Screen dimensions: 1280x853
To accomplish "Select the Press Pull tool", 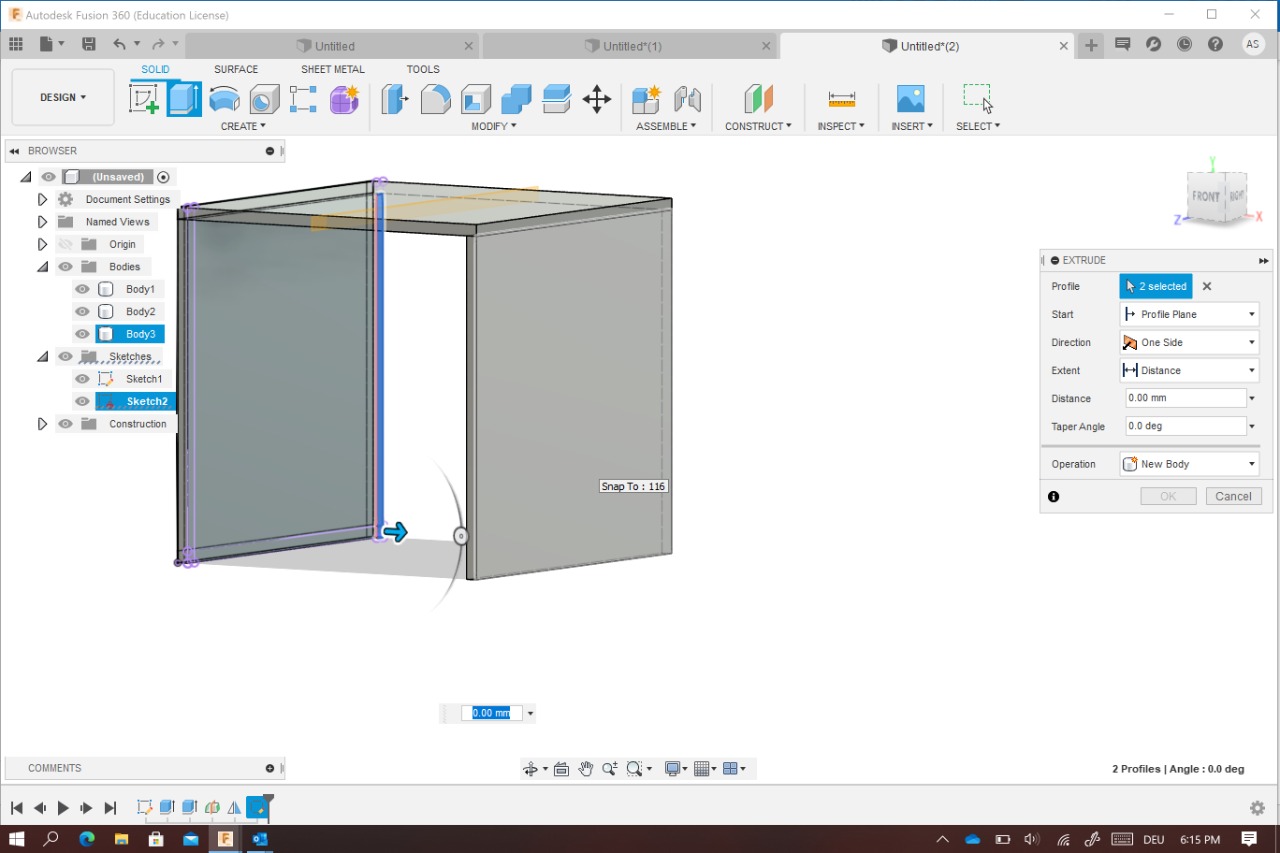I will (x=395, y=99).
